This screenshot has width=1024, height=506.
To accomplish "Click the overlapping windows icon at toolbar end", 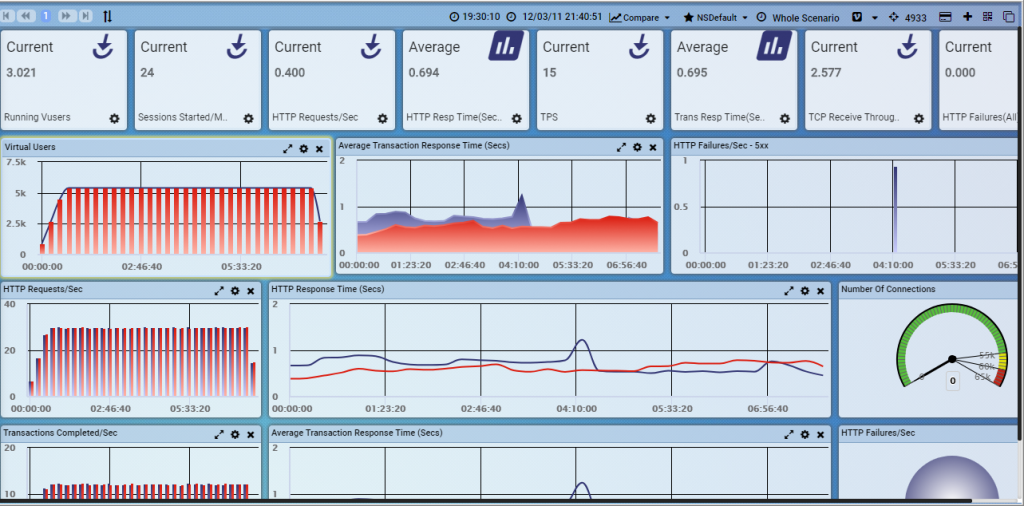I will 1008,17.
